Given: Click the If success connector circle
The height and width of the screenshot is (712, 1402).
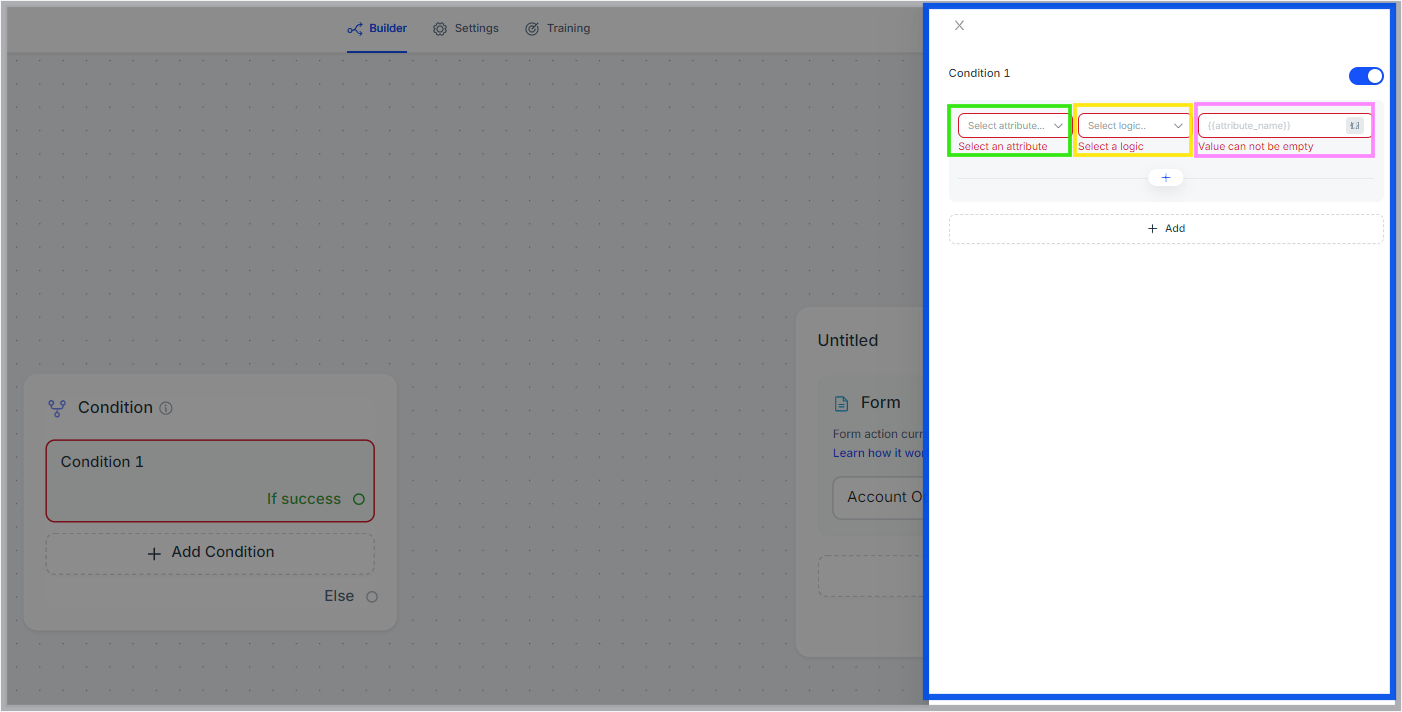Looking at the screenshot, I should point(359,499).
